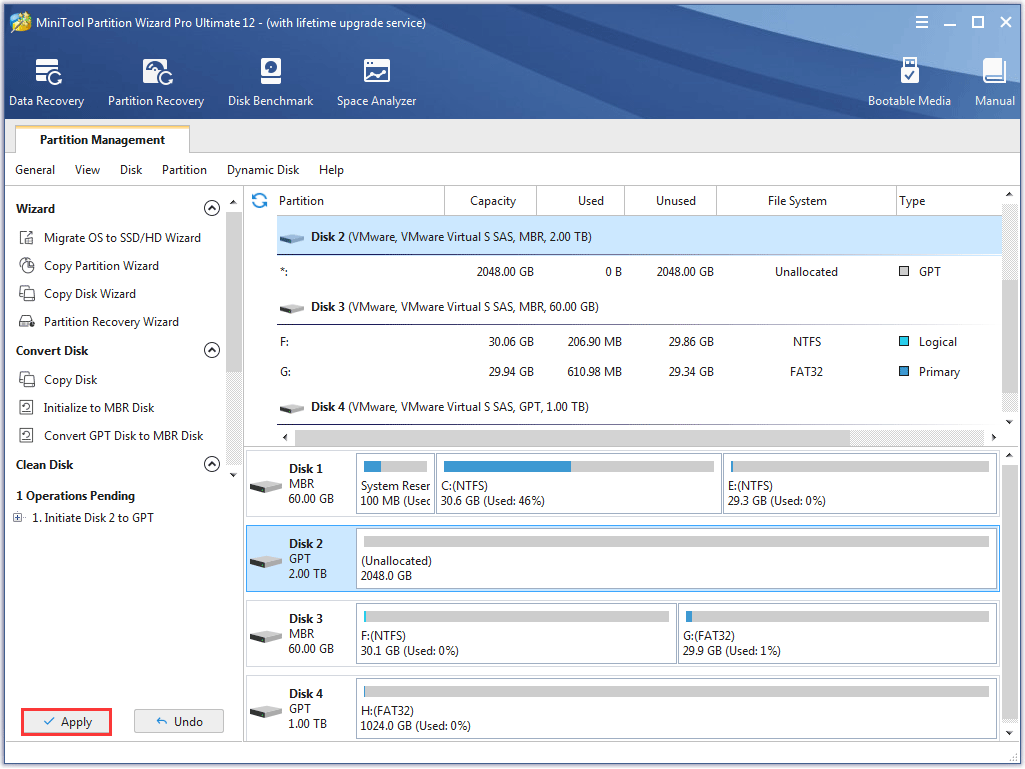Open the Bootable Media creator
The image size is (1025, 769).
pos(909,82)
